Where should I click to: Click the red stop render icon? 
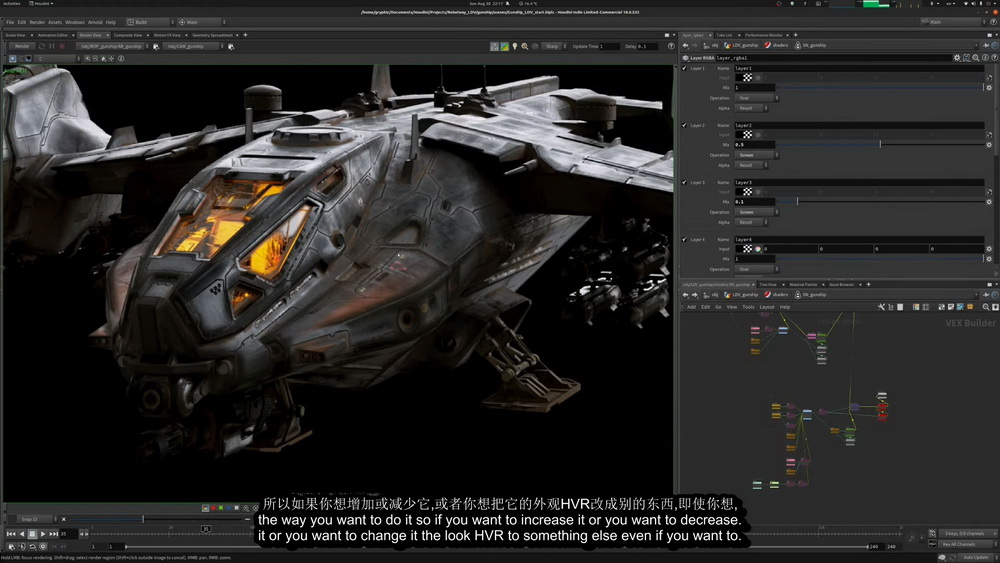[x=62, y=47]
